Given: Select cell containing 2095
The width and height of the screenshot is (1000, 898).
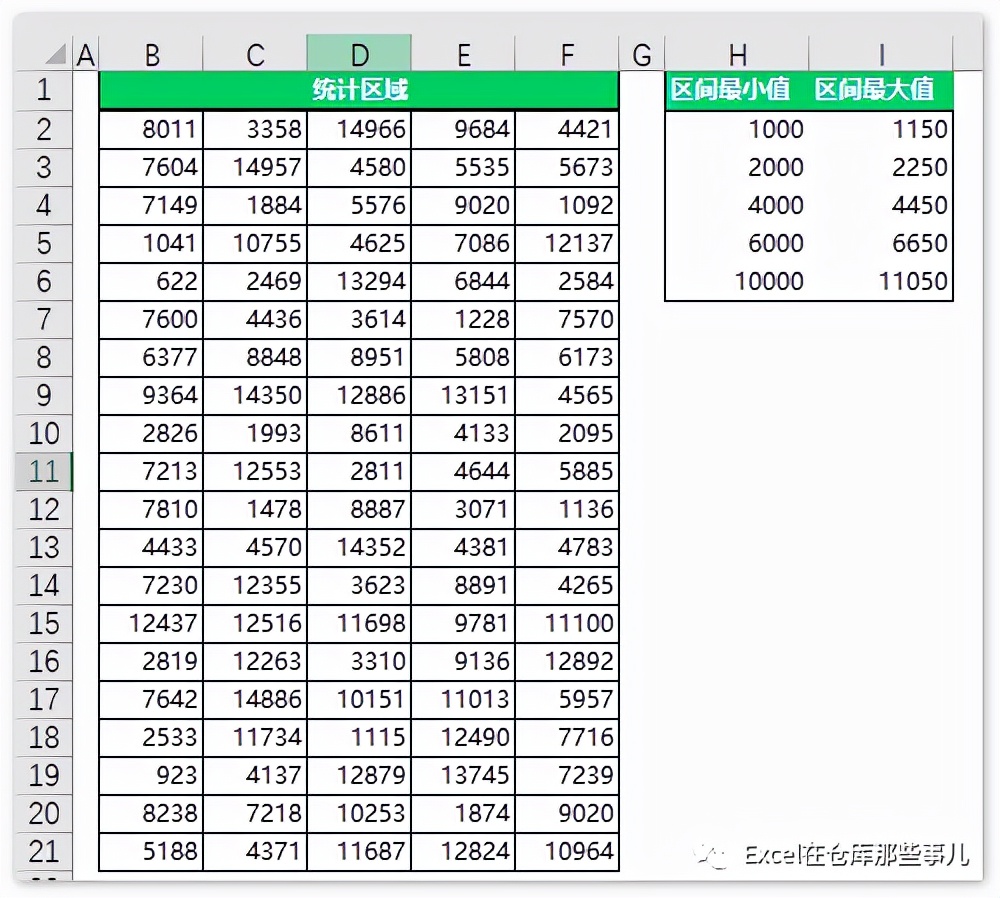Looking at the screenshot, I should [x=567, y=434].
